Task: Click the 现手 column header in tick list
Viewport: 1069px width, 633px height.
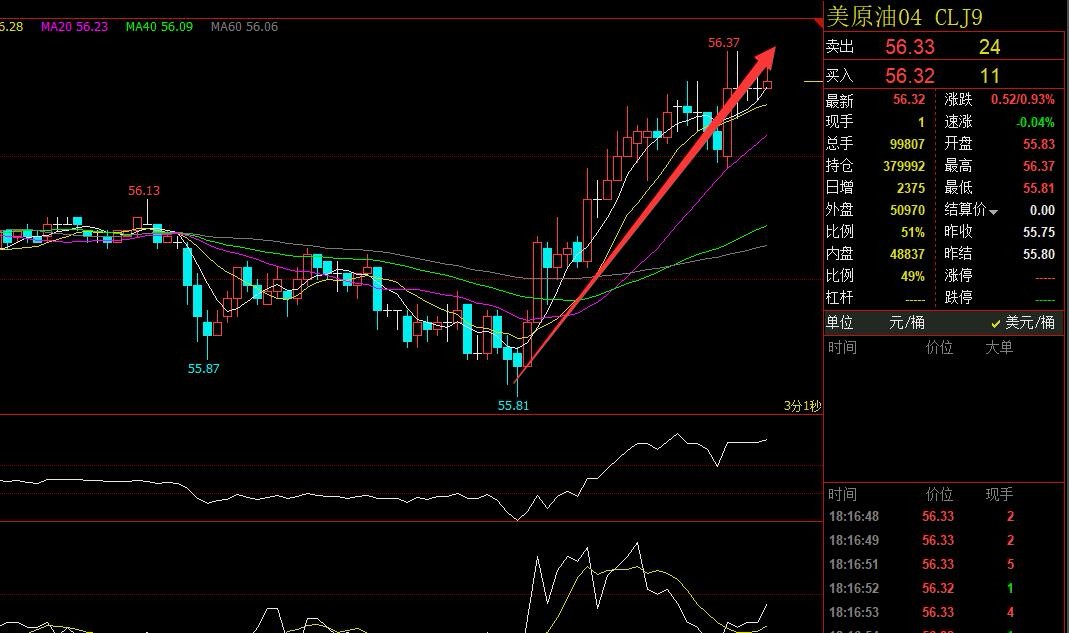Action: point(999,494)
